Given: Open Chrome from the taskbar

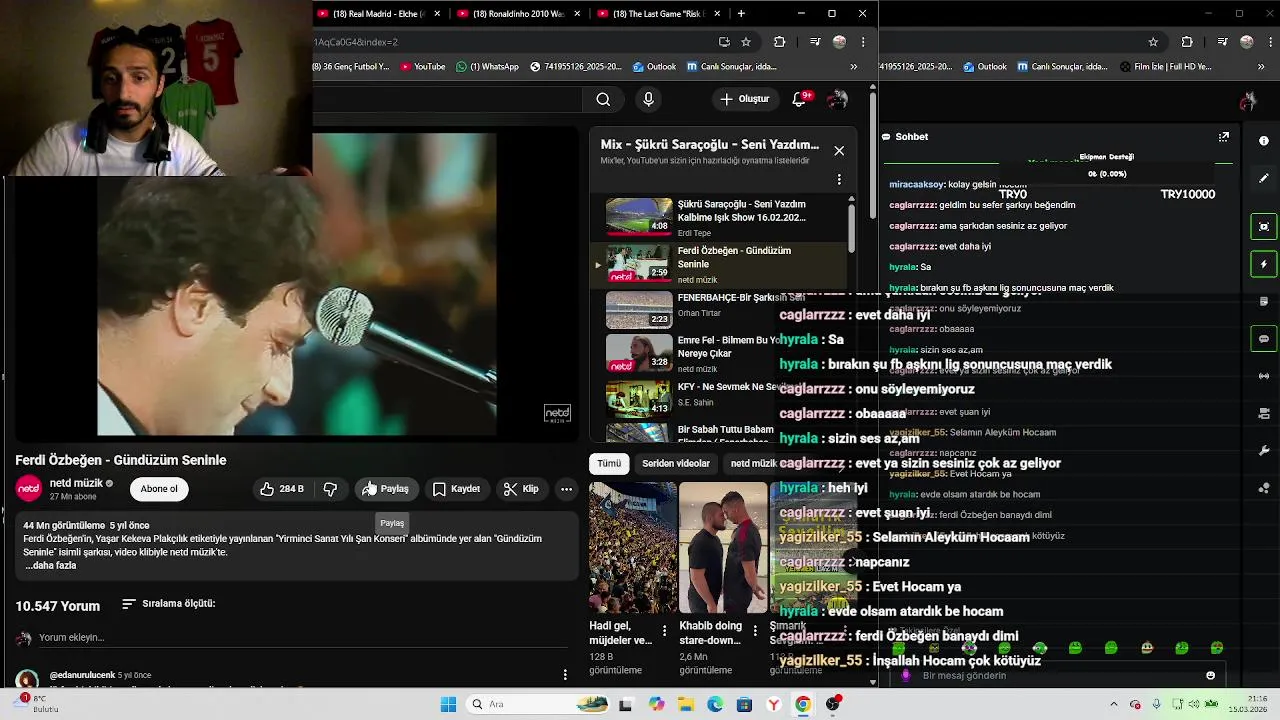Looking at the screenshot, I should (803, 704).
